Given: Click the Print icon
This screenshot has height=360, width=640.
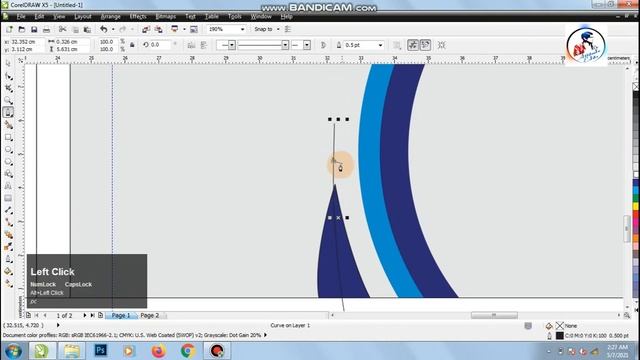Looking at the screenshot, I should [47, 29].
